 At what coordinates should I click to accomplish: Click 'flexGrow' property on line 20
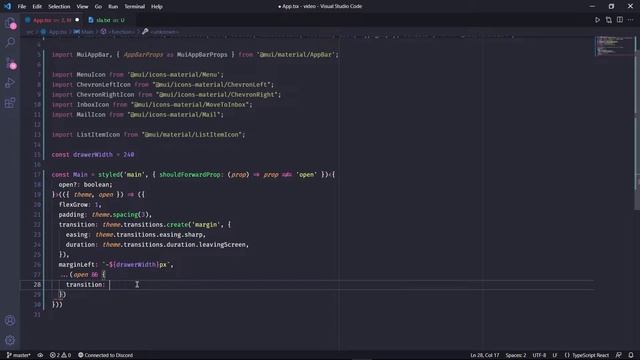[x=73, y=204]
